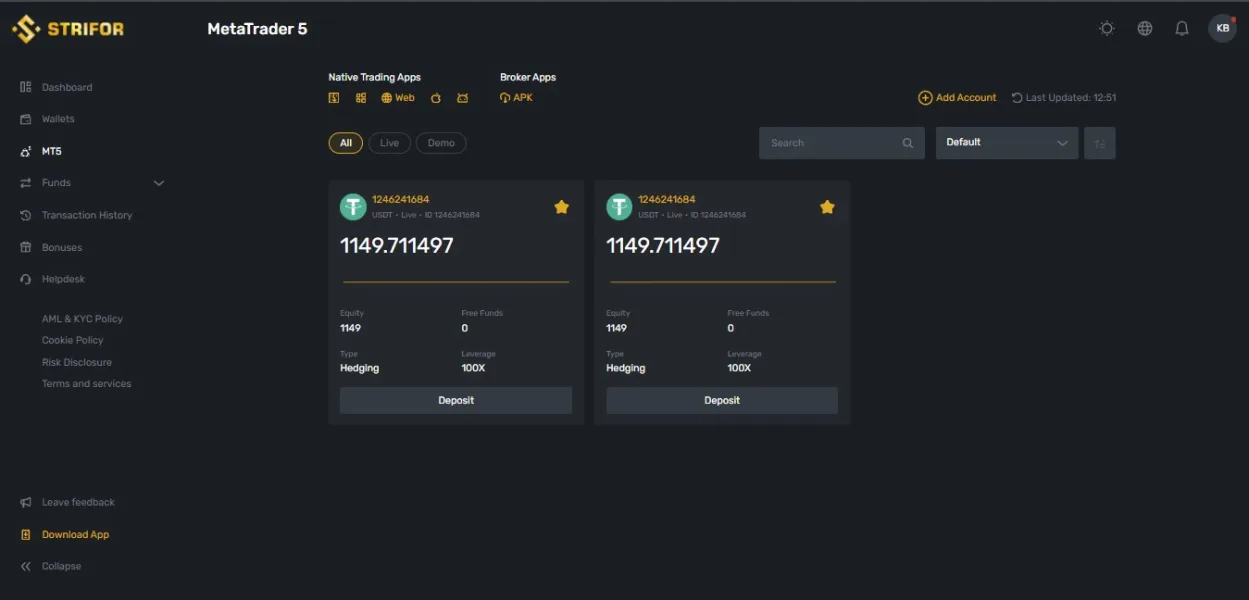Toggle the favorite star on the right account card
This screenshot has width=1249, height=600.
point(828,207)
